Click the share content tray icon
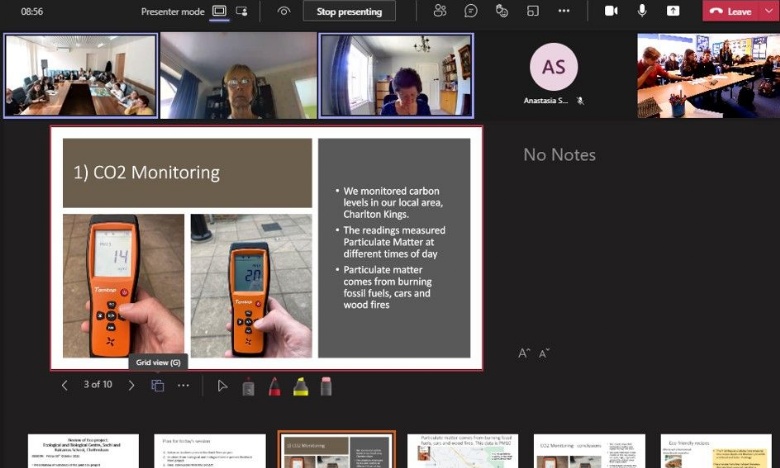The height and width of the screenshot is (468, 780). point(673,11)
